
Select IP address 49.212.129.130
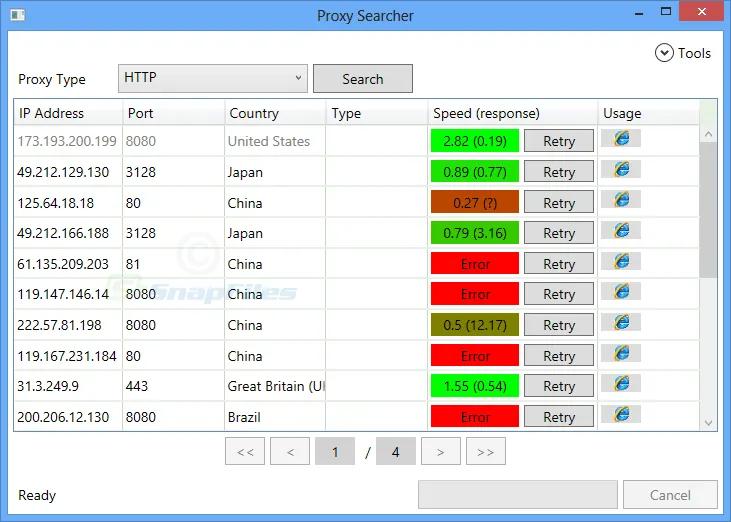click(x=63, y=172)
